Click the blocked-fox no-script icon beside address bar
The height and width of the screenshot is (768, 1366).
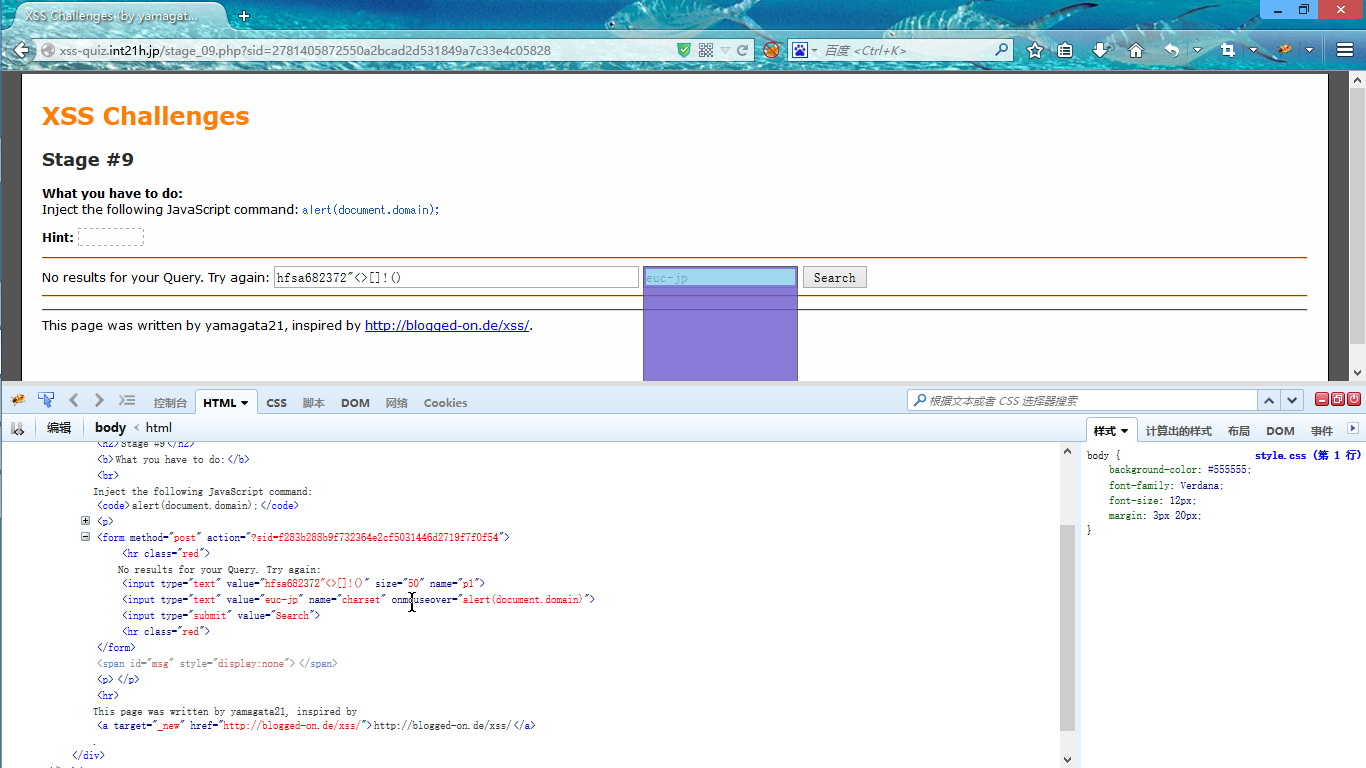point(771,50)
